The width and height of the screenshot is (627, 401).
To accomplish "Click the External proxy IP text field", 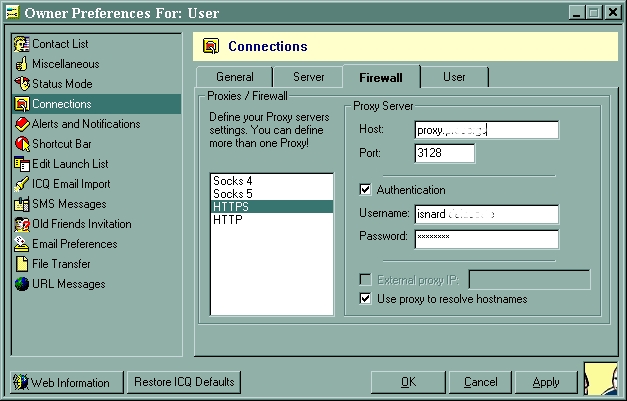I will pos(529,279).
